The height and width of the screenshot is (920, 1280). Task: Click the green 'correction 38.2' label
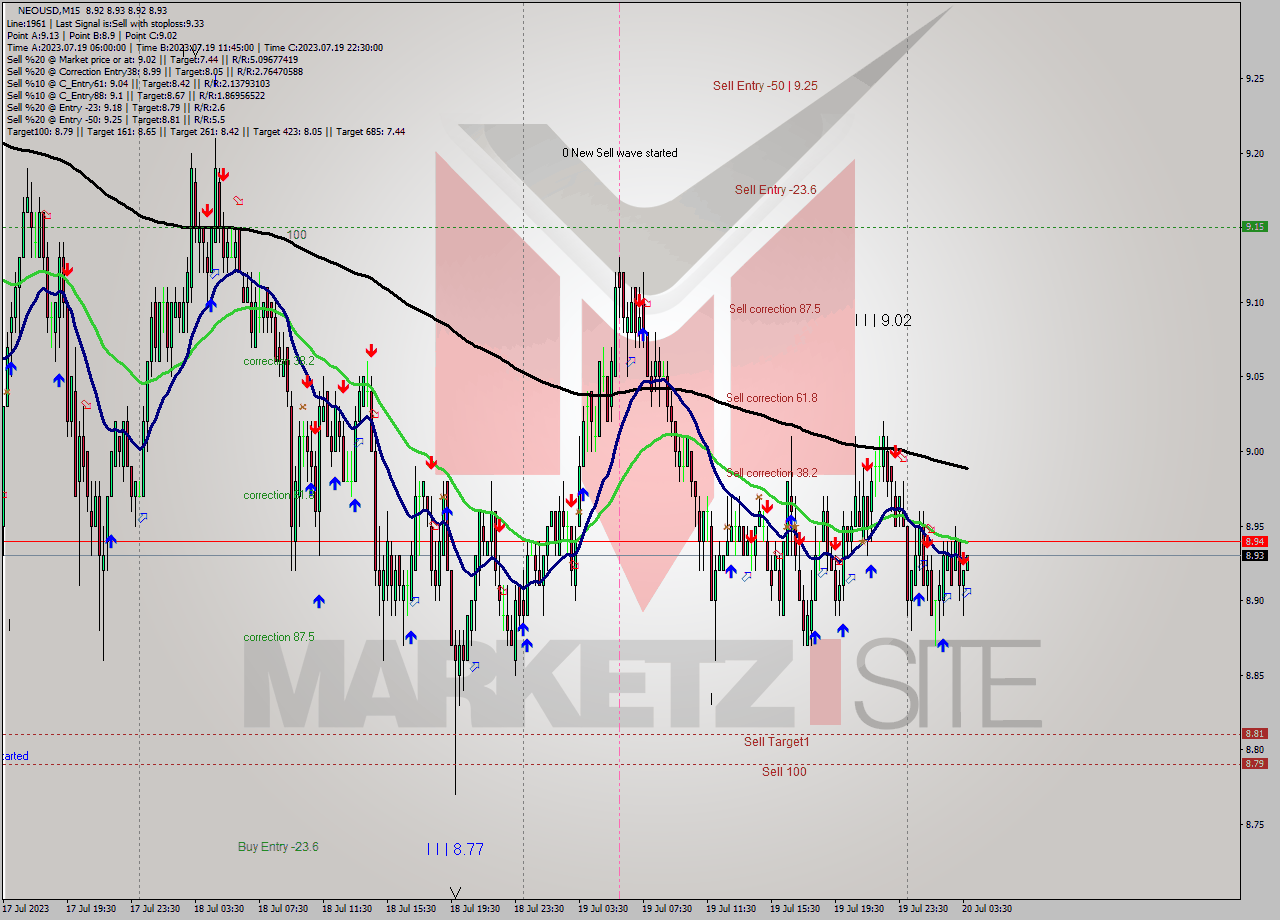(x=278, y=361)
